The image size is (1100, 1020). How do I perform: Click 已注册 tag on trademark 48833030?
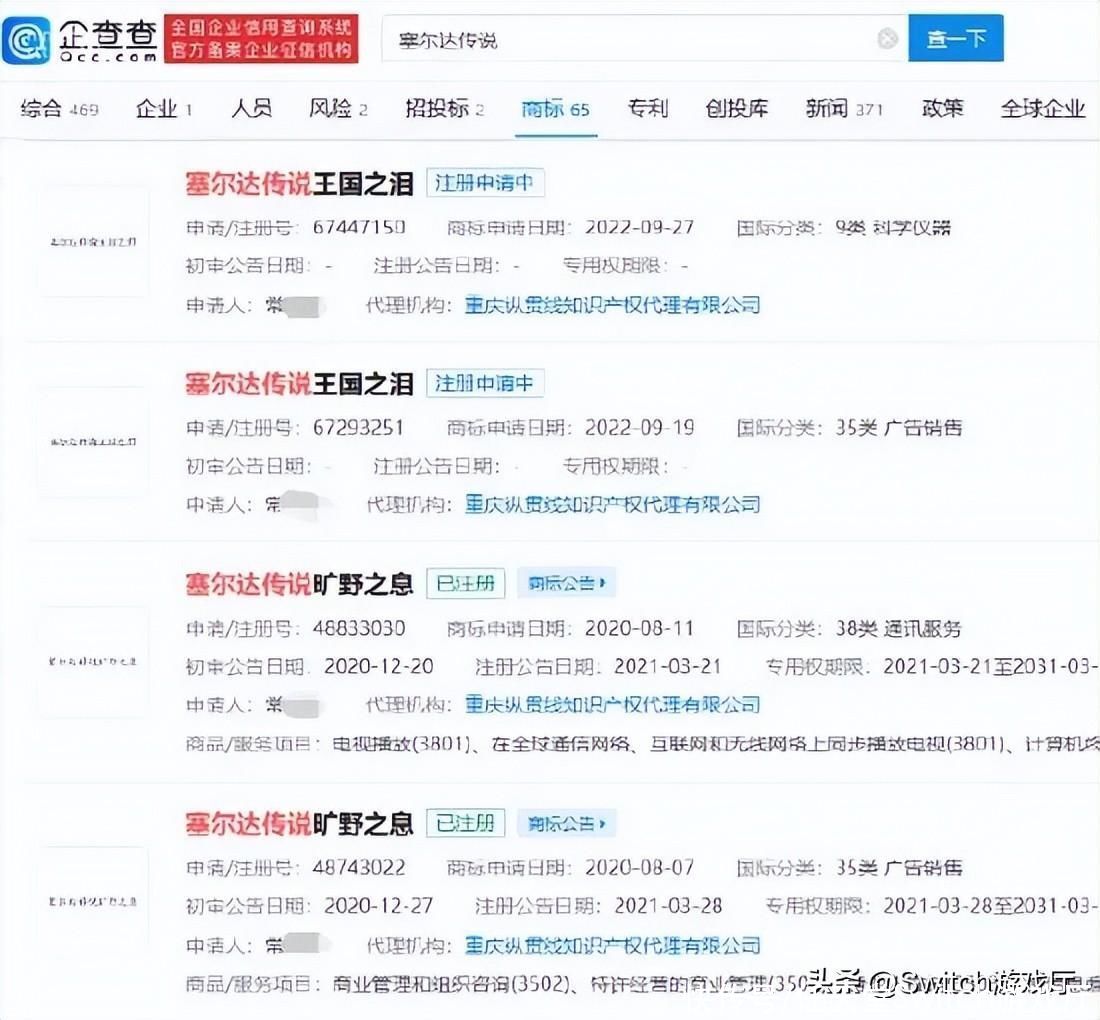coord(466,583)
